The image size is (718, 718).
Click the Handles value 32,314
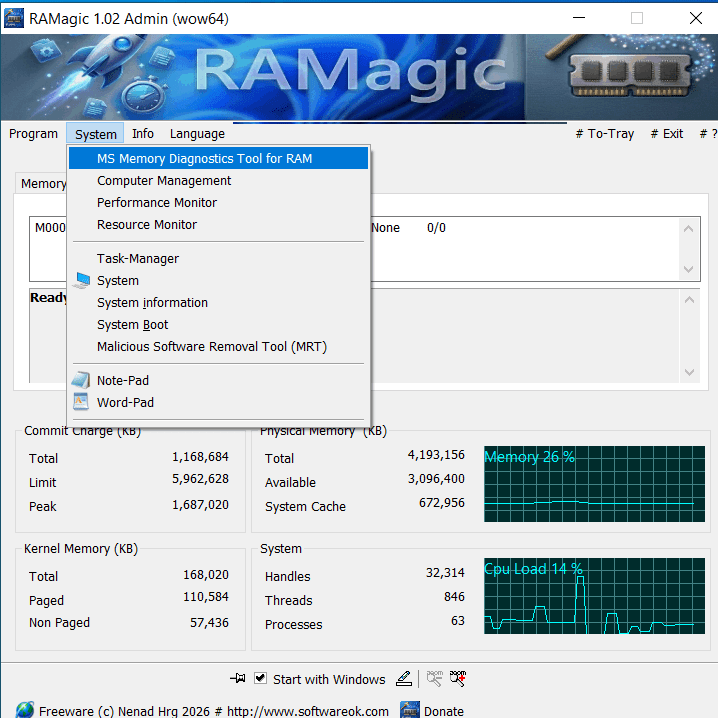click(x=445, y=572)
